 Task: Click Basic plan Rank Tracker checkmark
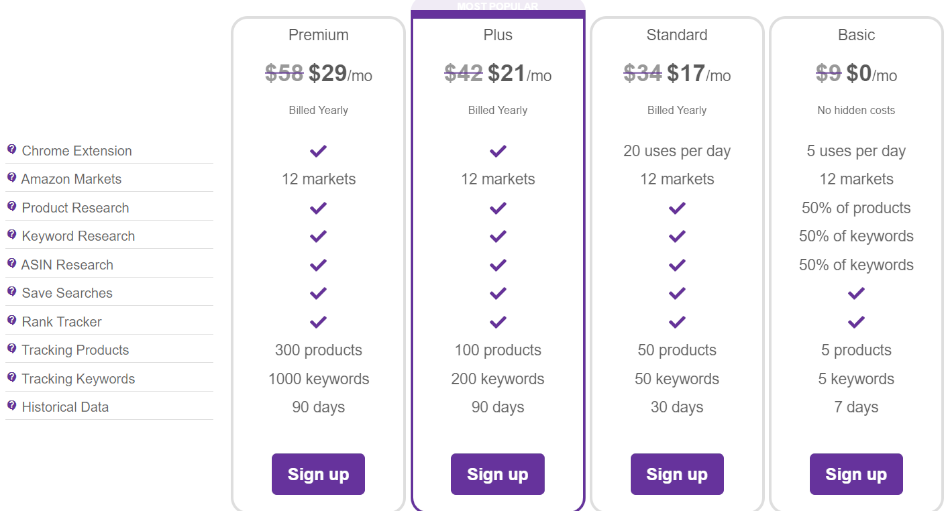856,322
